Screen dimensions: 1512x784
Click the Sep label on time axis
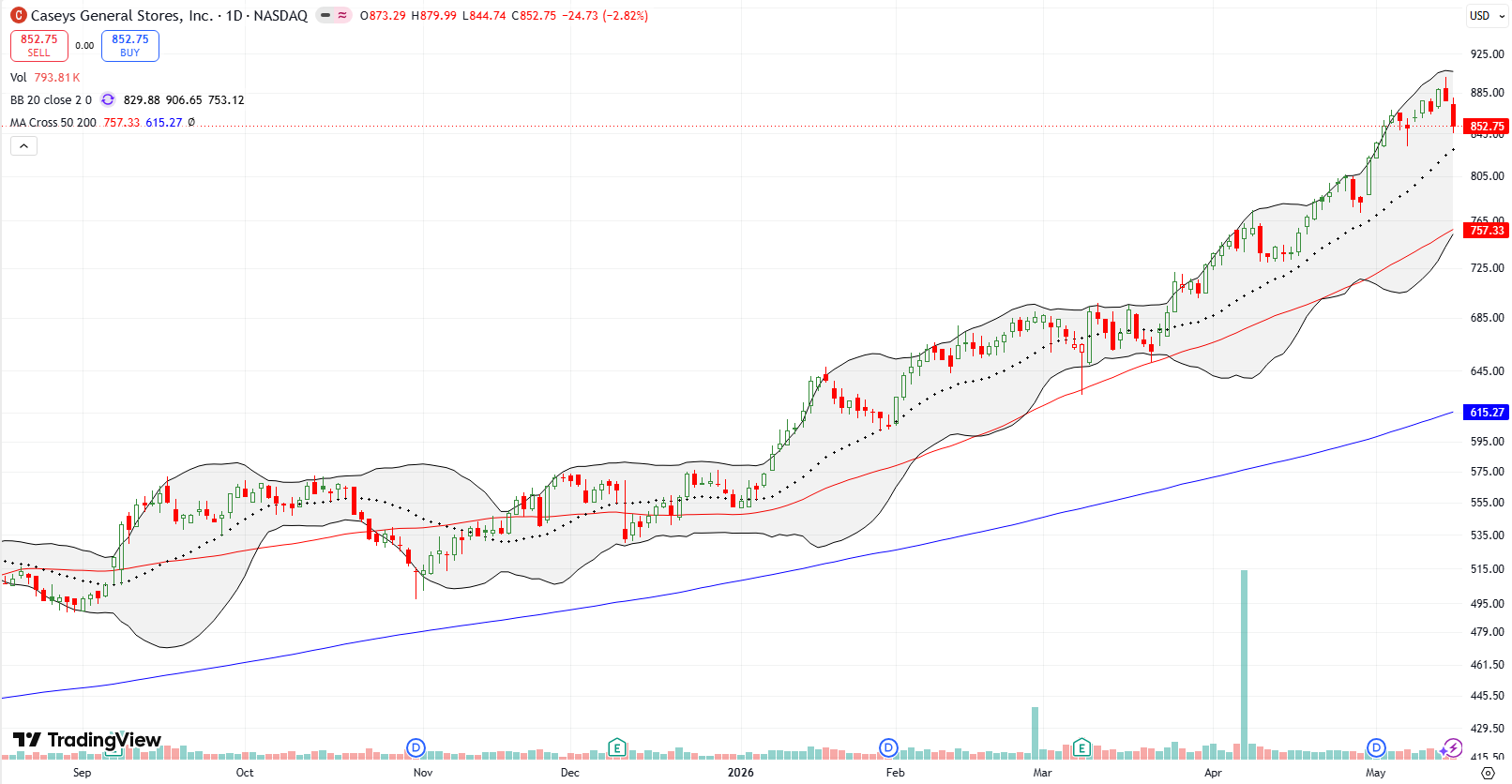pyautogui.click(x=83, y=773)
